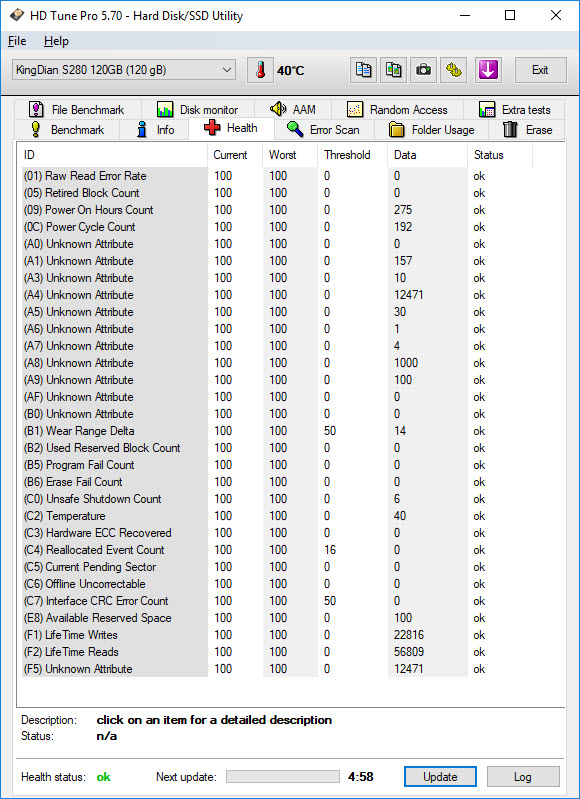Viewport: 580px width, 799px height.
Task: Copy screenshot to clipboard icon
Action: tap(393, 70)
